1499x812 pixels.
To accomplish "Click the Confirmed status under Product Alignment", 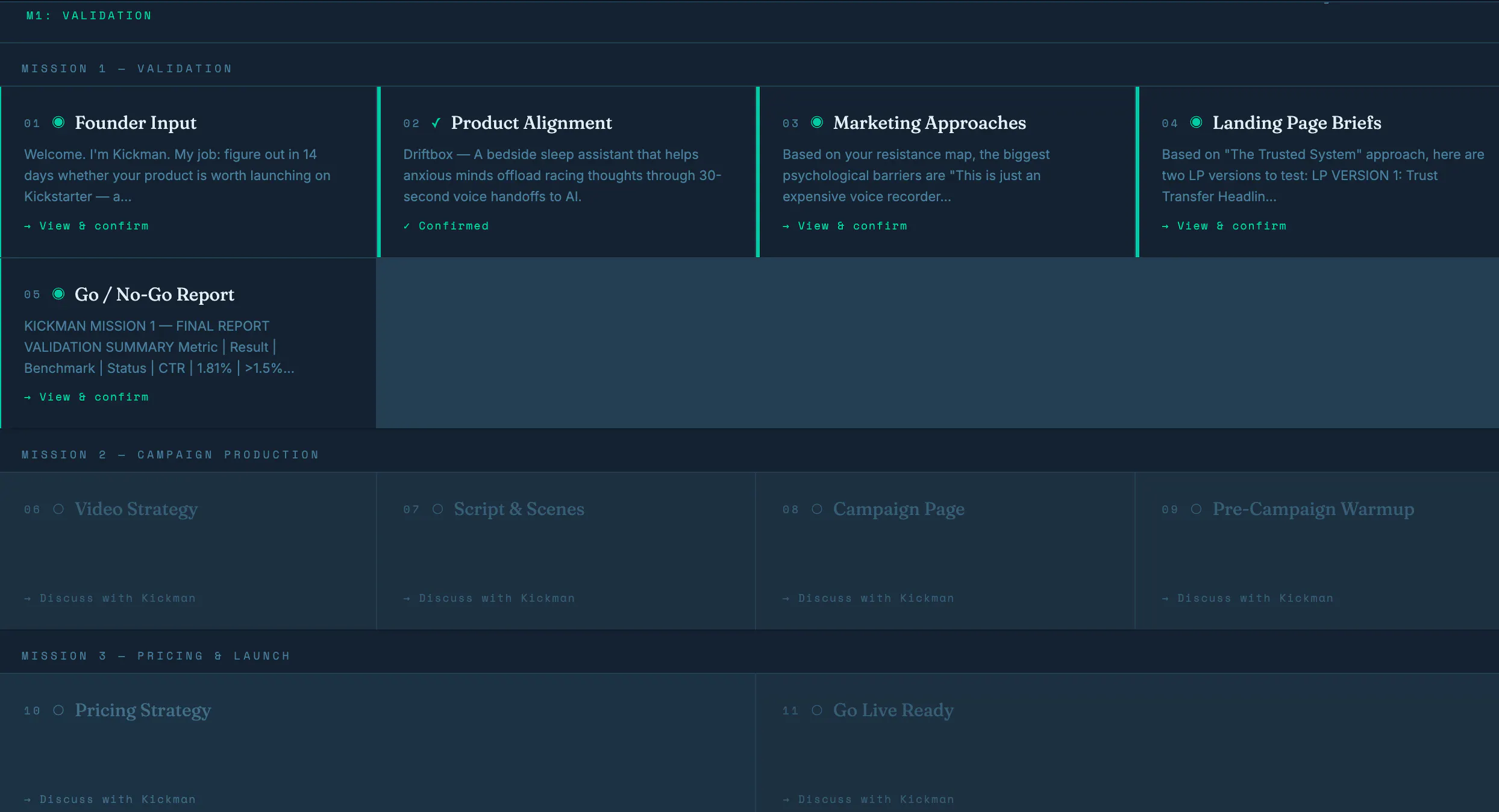I will tap(446, 226).
